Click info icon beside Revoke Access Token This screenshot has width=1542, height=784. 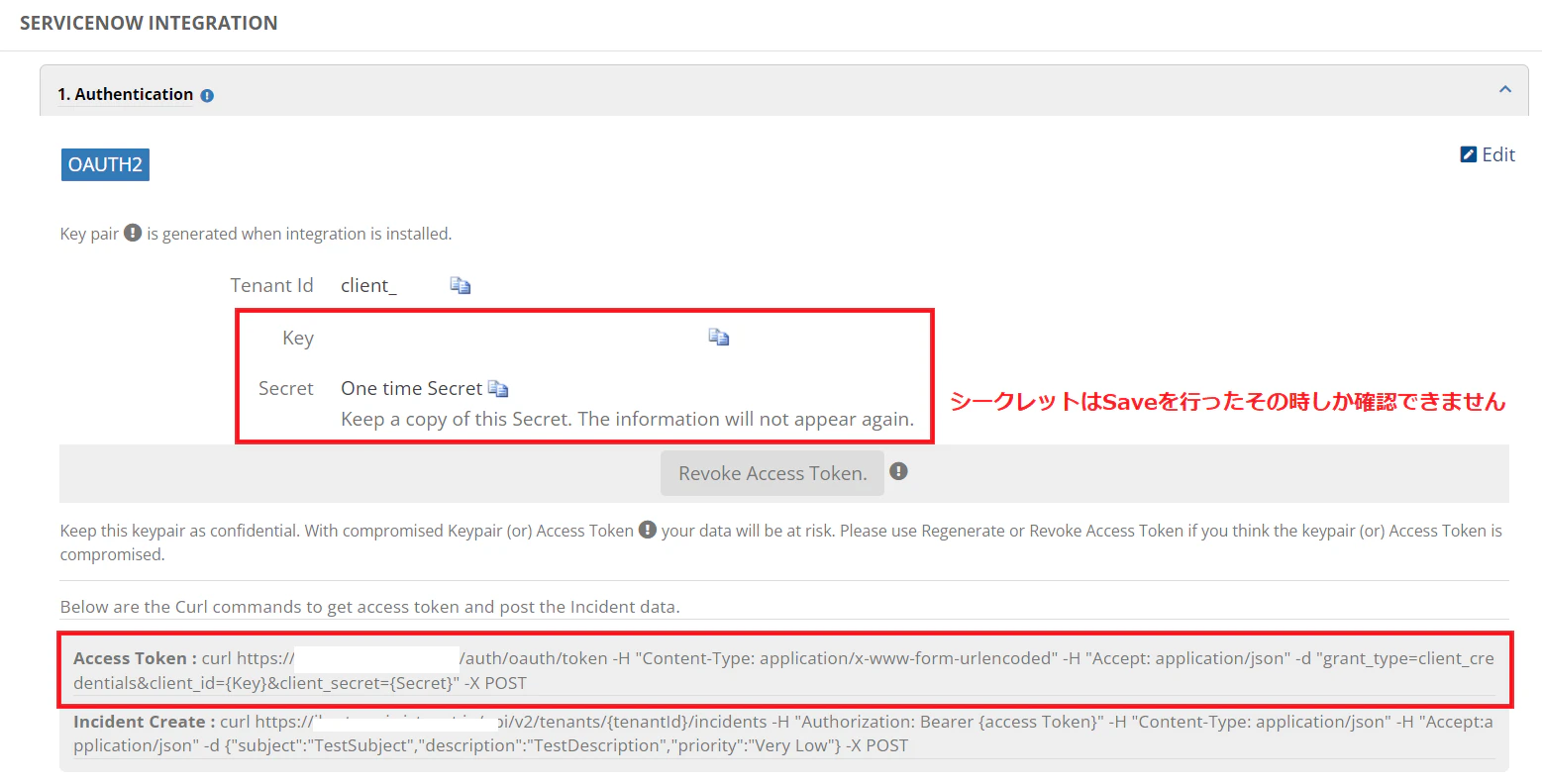(x=898, y=471)
